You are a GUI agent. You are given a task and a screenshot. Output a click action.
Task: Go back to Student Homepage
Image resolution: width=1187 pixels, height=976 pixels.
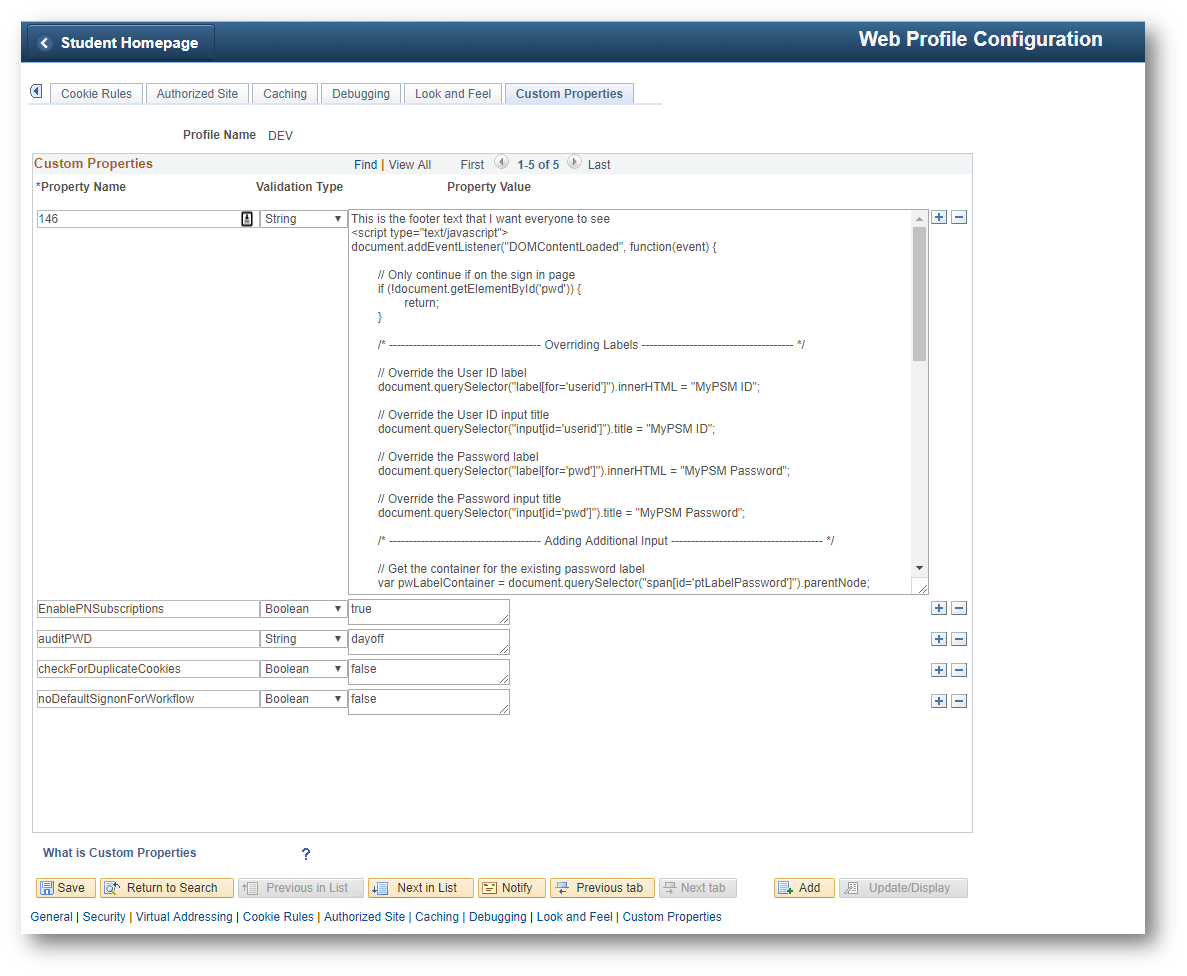pos(120,43)
